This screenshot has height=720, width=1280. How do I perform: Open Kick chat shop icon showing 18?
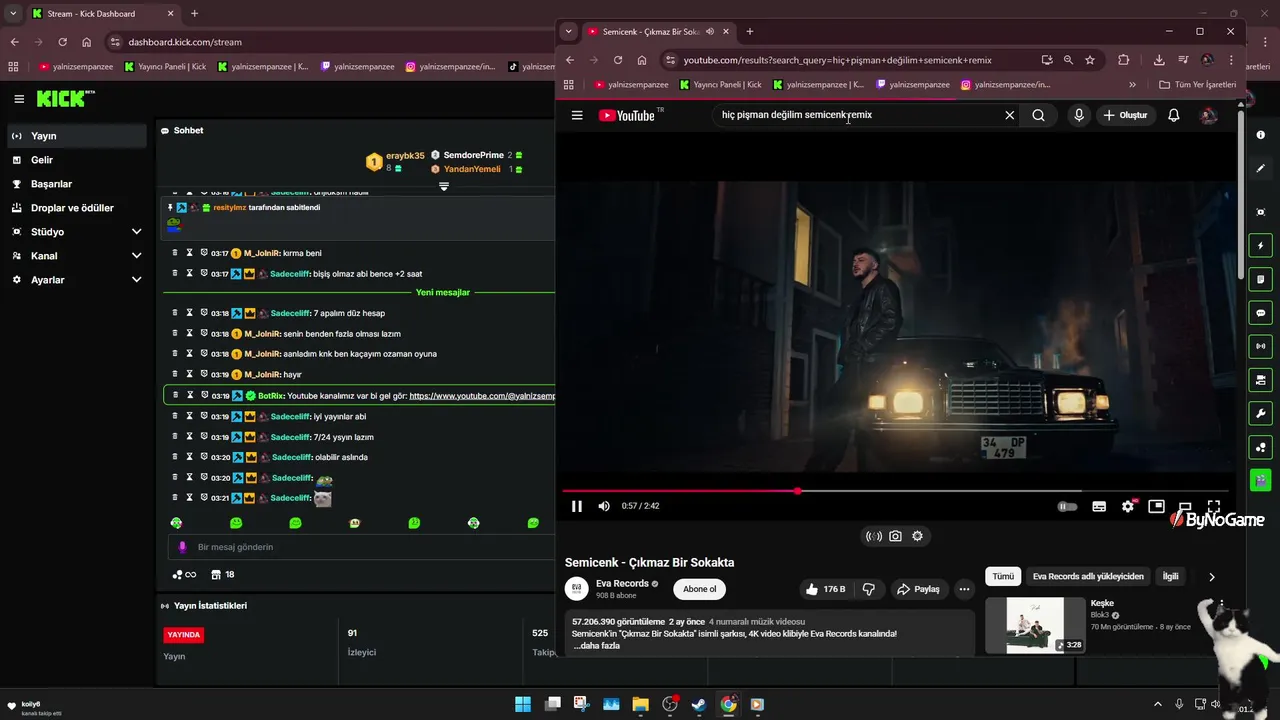(x=223, y=575)
